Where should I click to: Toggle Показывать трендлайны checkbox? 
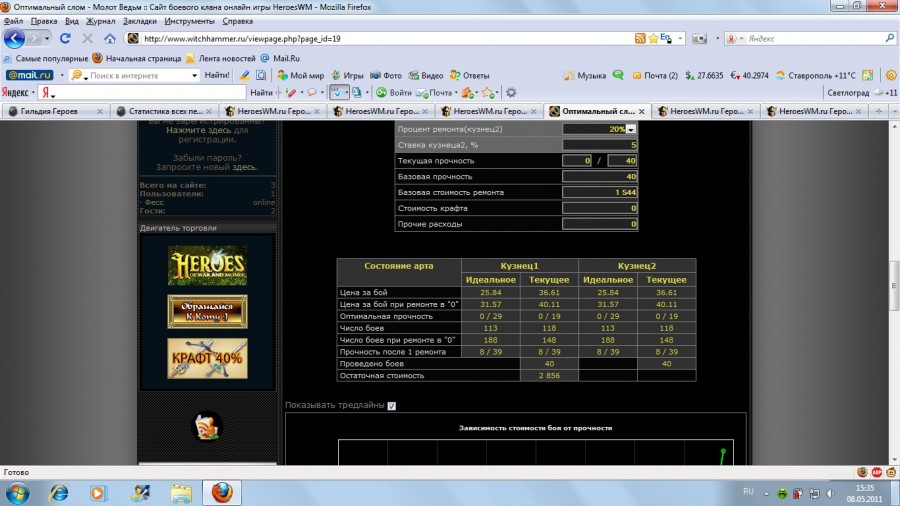(x=391, y=406)
